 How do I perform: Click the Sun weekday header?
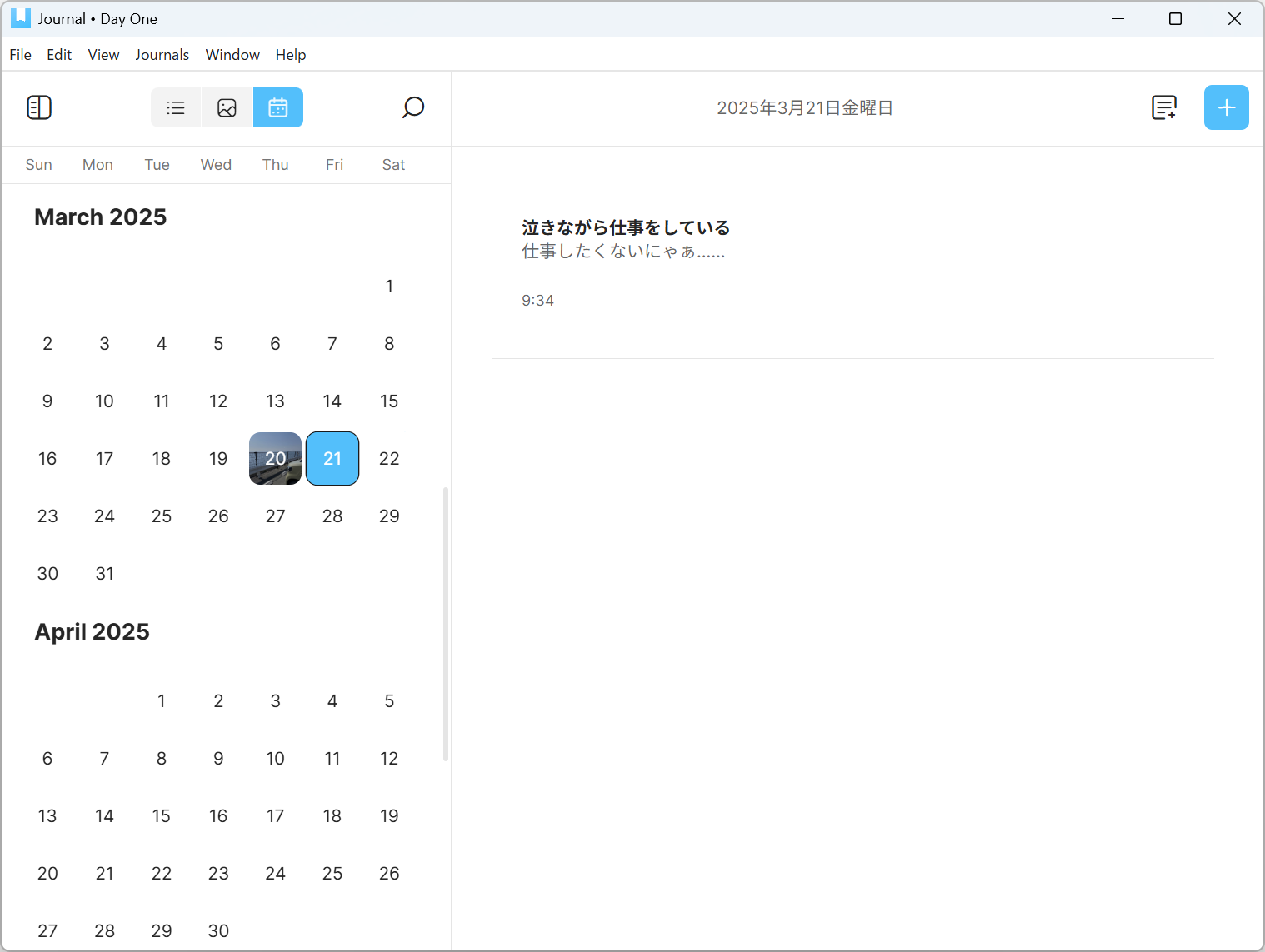[39, 165]
